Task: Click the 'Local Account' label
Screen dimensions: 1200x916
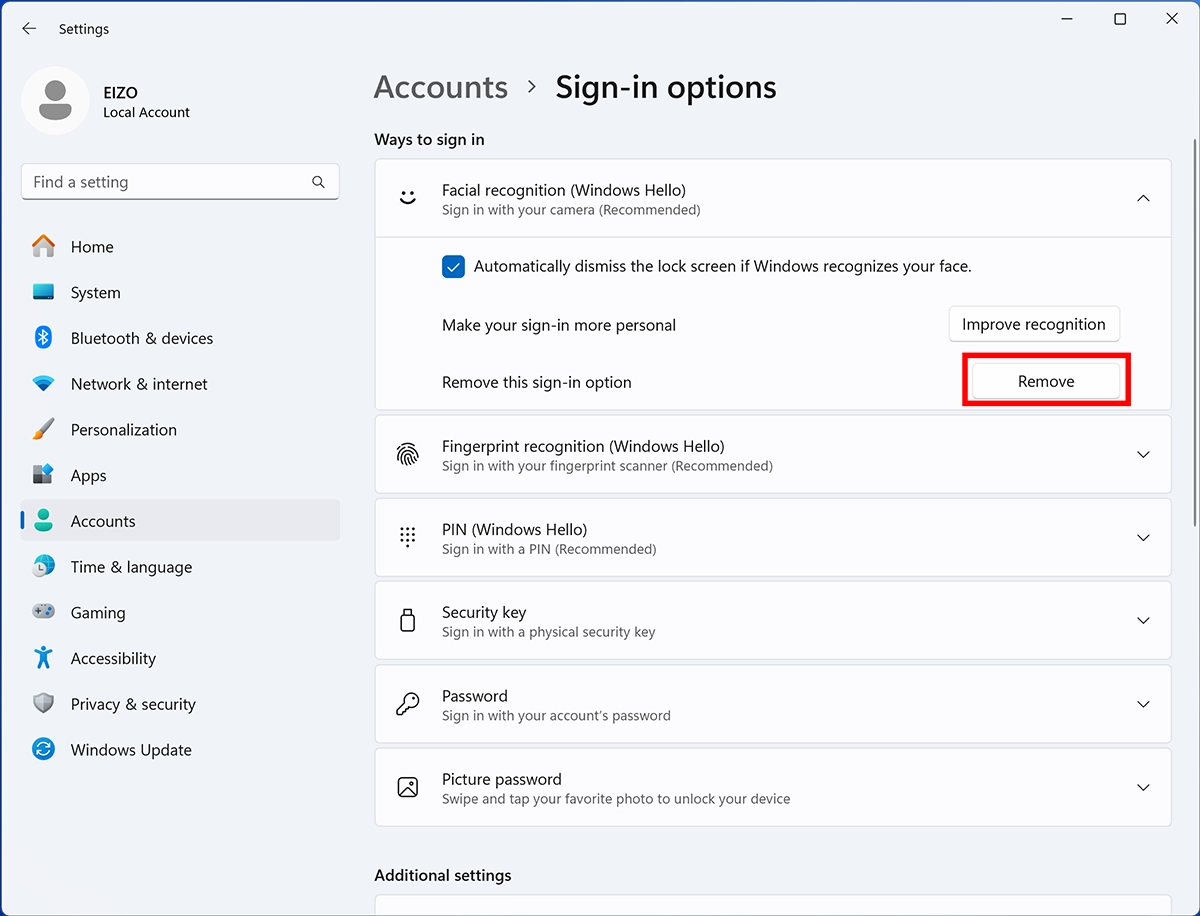Action: click(146, 112)
